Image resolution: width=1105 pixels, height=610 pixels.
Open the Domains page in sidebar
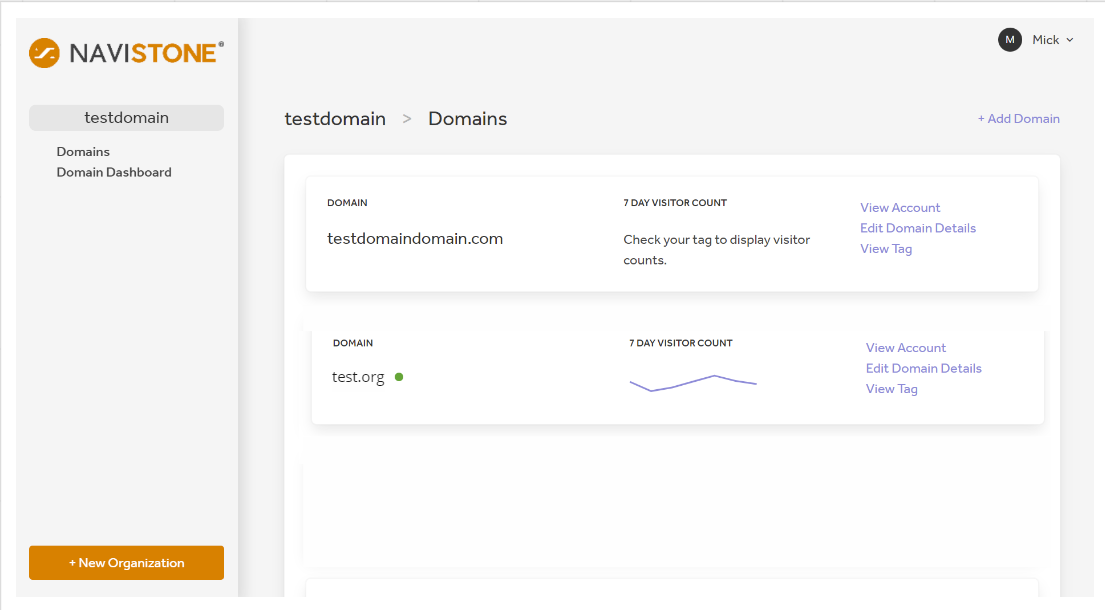[83, 152]
